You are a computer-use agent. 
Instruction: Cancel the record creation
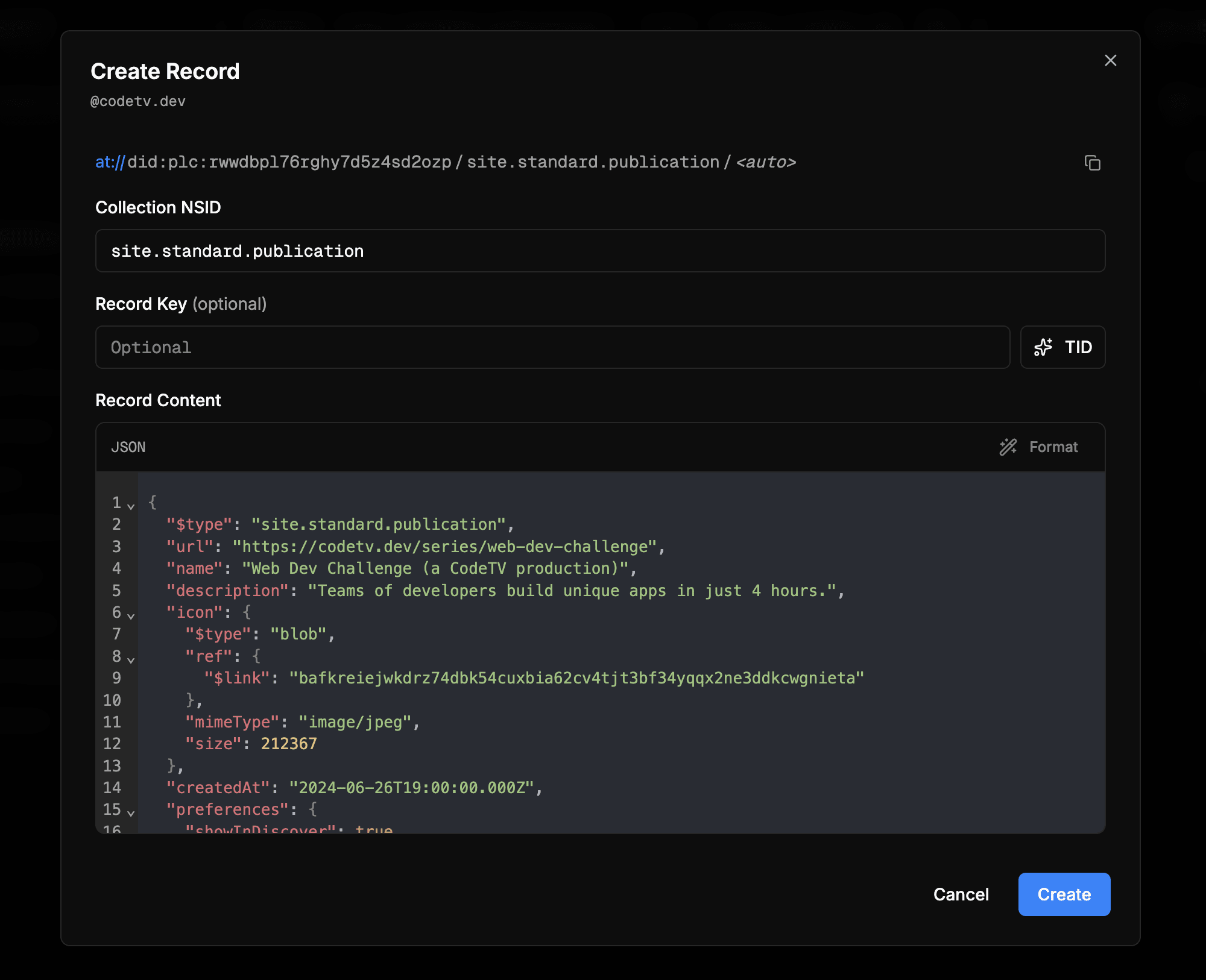click(961, 894)
